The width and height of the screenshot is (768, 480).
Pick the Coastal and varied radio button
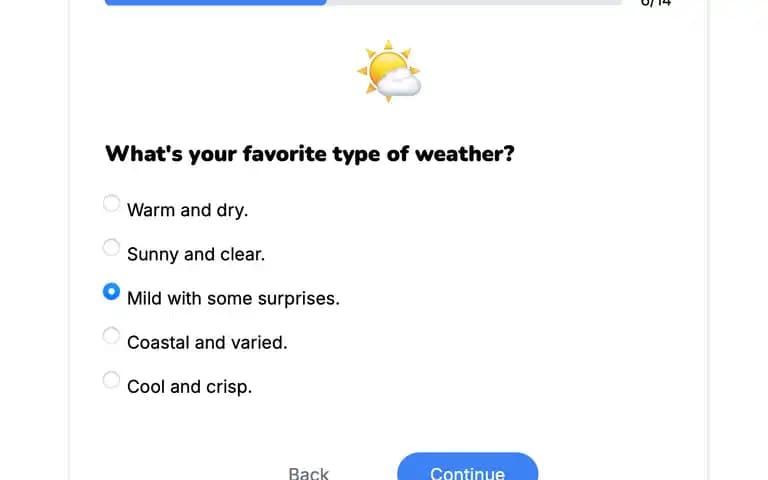(x=111, y=336)
